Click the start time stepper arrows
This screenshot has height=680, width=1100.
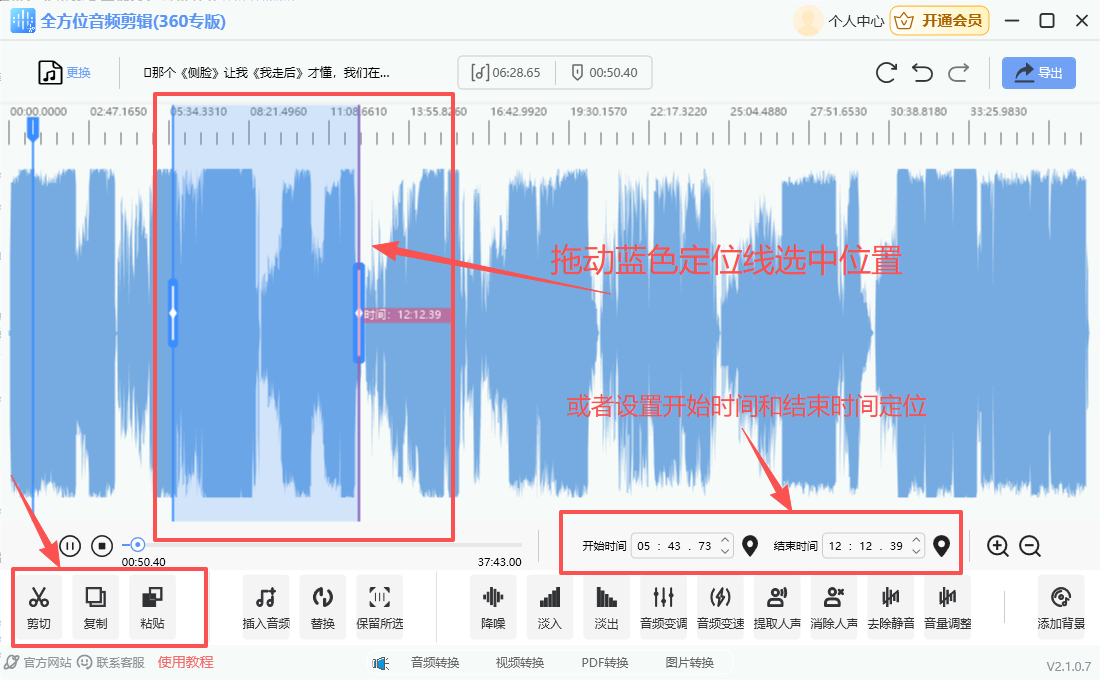point(725,546)
